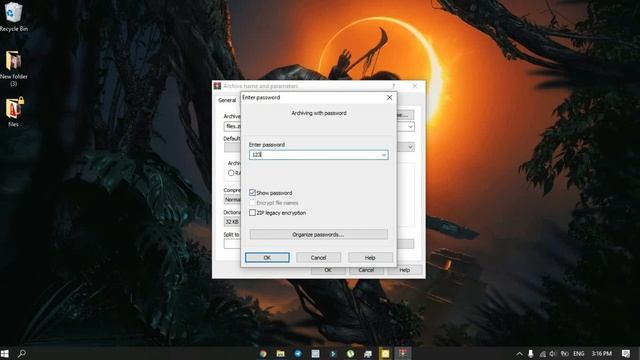Click Cancel in the Archive name and parameters window
The height and width of the screenshot is (360, 640).
click(366, 270)
